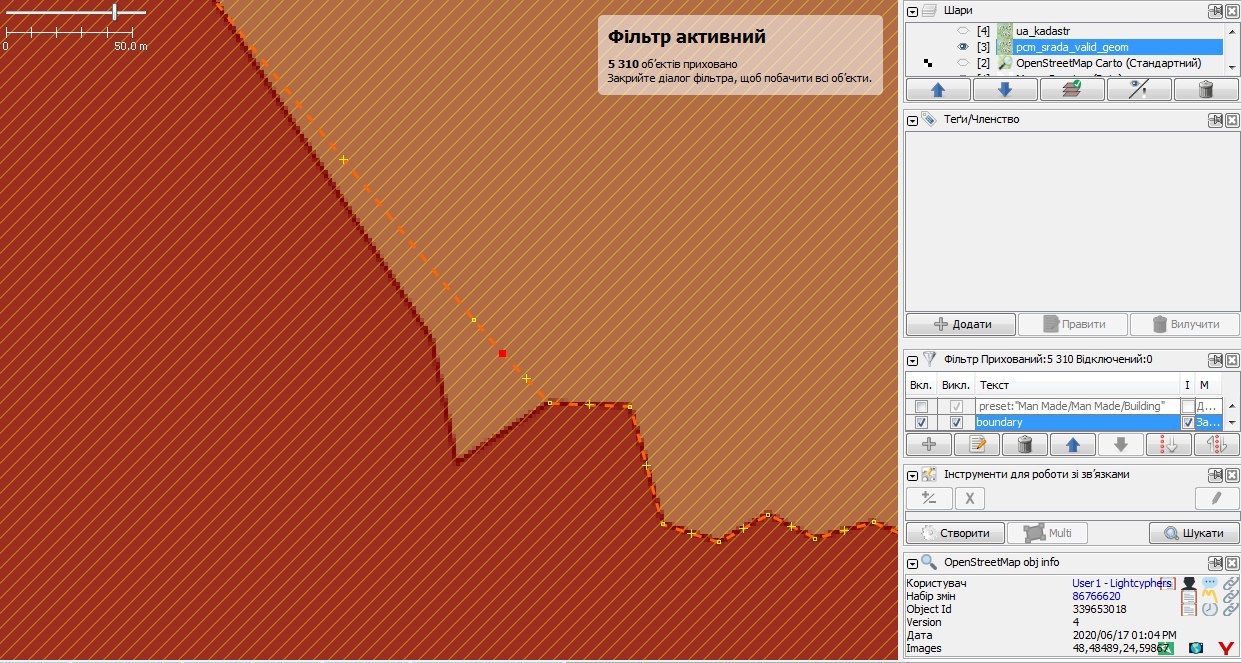Select the red highlighted node on map
The width and height of the screenshot is (1241, 663).
click(x=502, y=353)
